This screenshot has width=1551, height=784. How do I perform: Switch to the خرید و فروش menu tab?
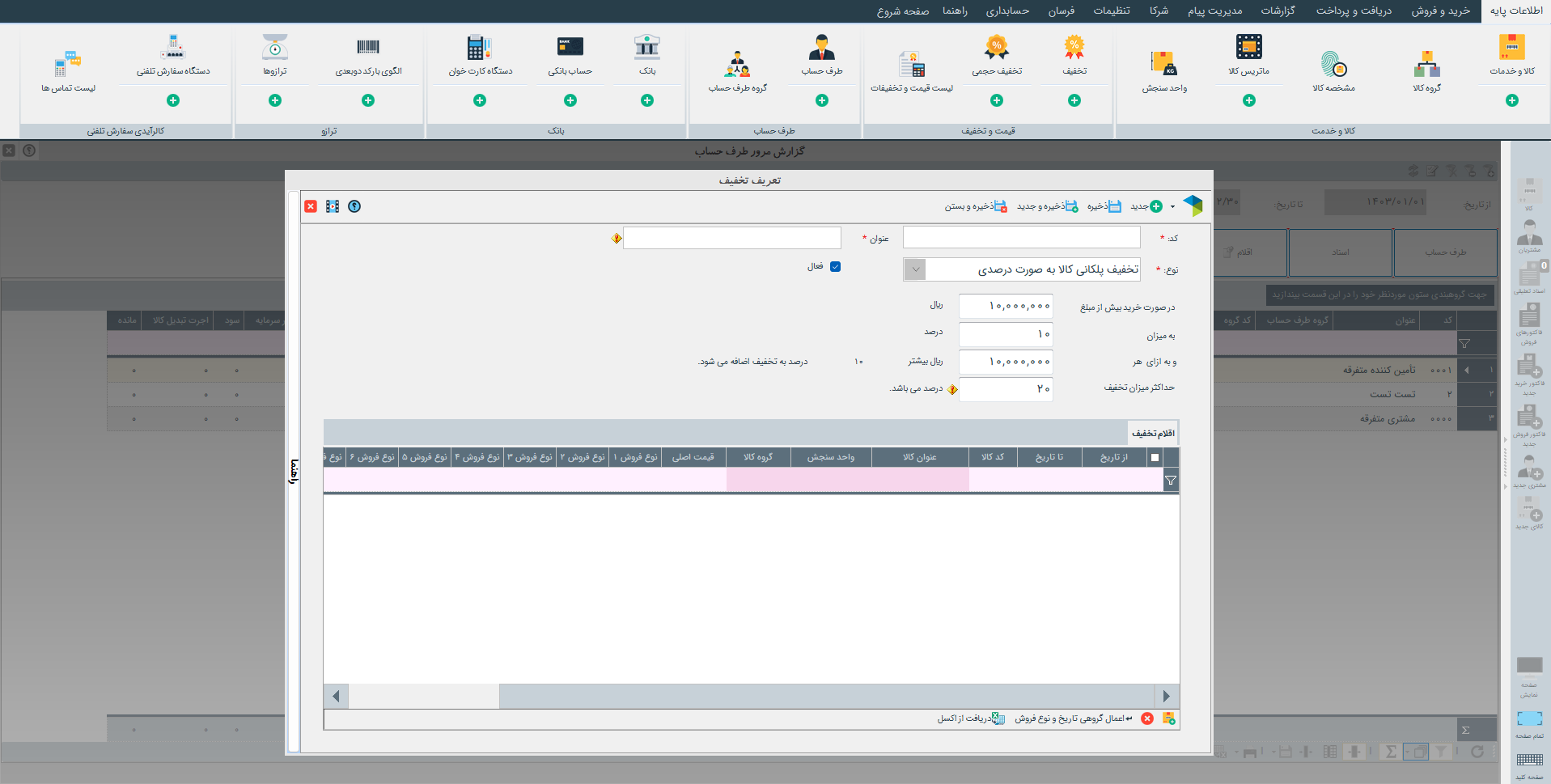[1441, 11]
